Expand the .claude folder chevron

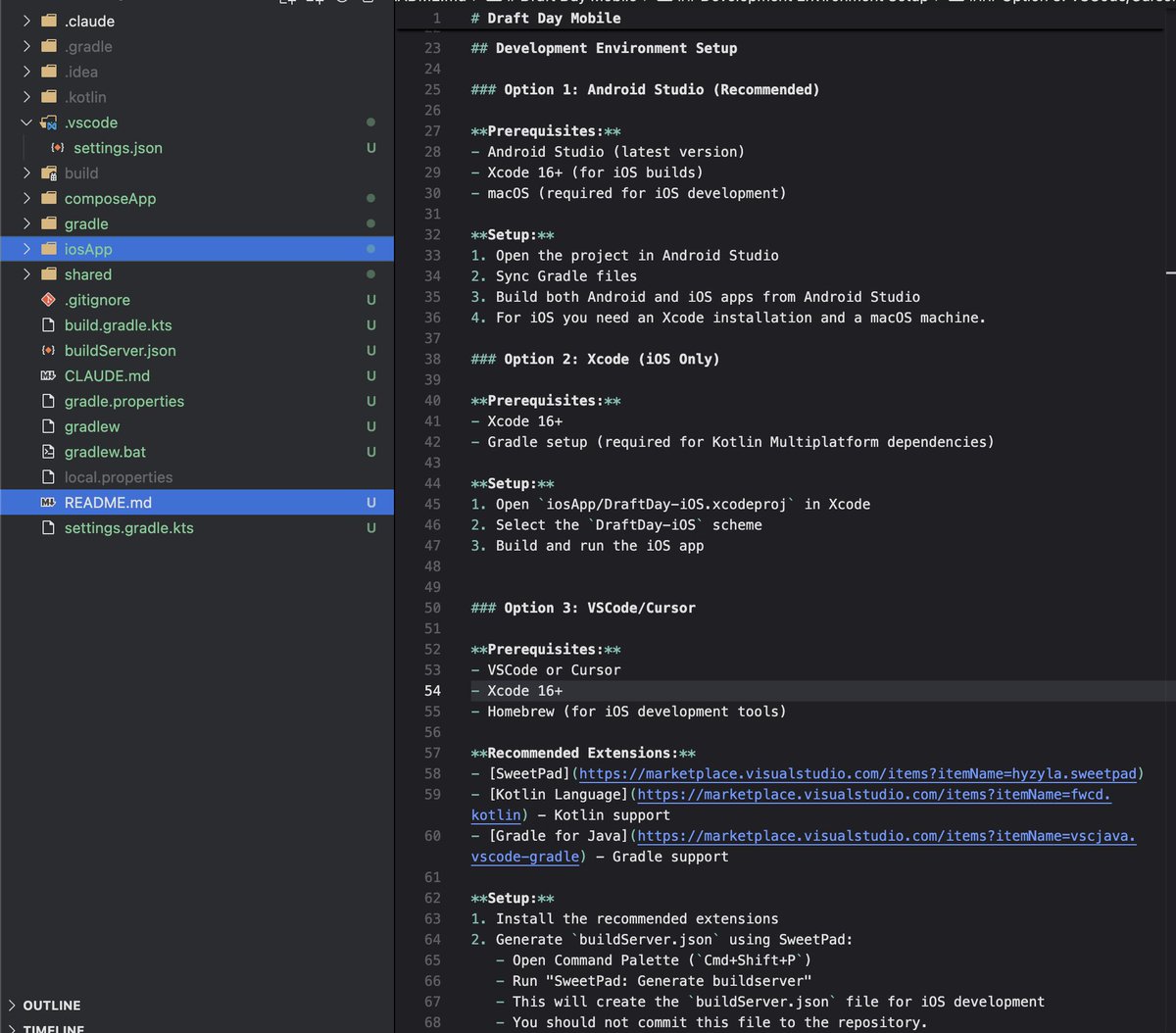click(x=26, y=21)
